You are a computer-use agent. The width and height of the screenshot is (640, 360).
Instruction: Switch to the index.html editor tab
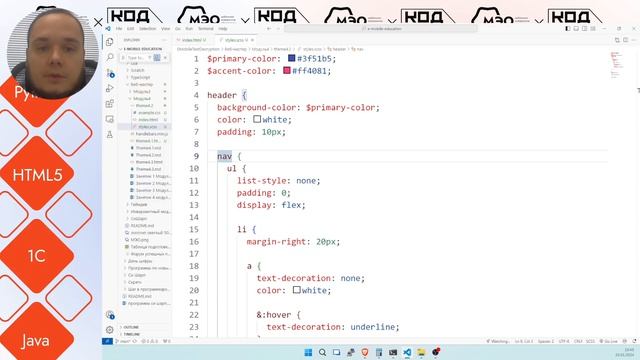click(x=193, y=40)
